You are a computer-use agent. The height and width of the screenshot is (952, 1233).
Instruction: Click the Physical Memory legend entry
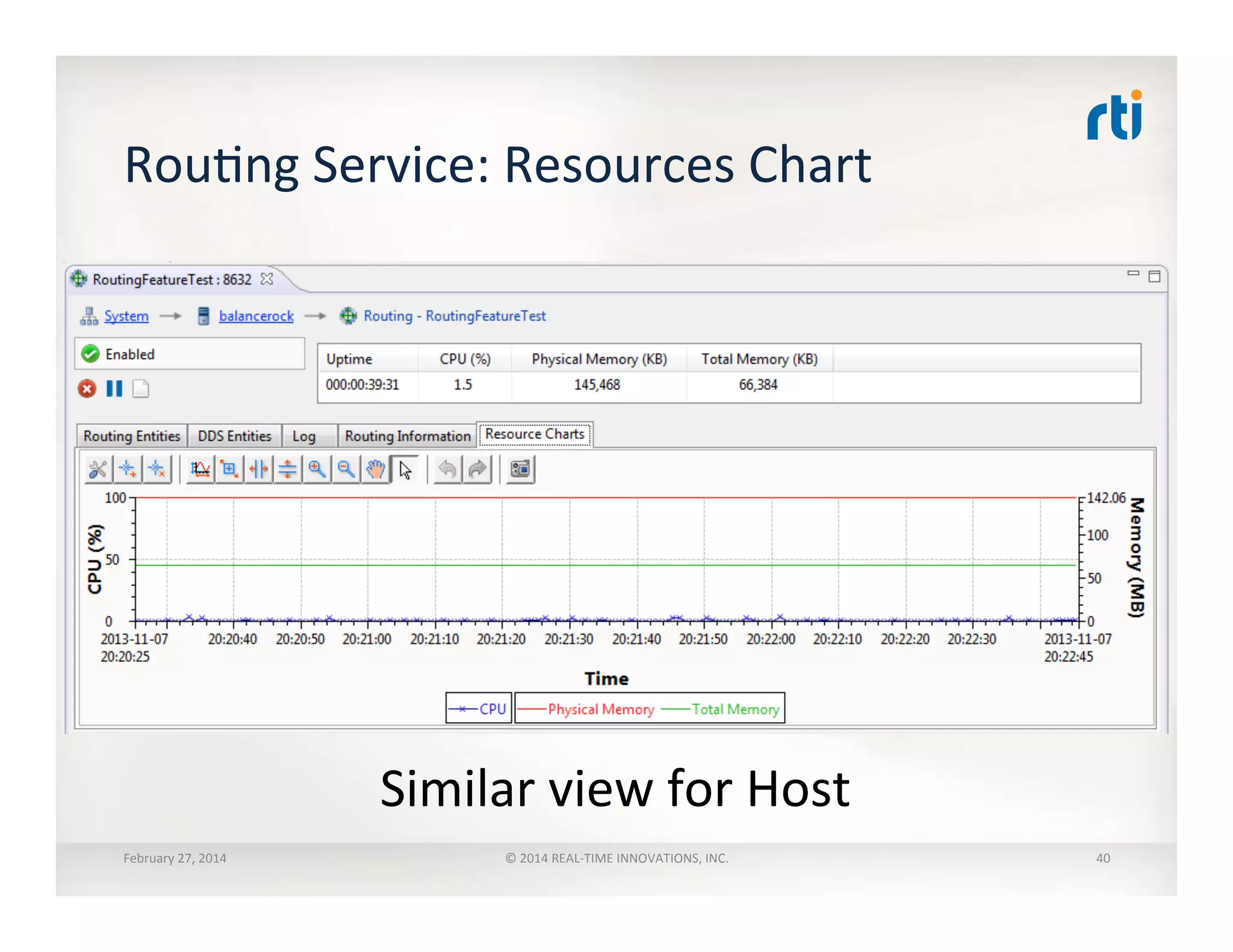tap(586, 709)
